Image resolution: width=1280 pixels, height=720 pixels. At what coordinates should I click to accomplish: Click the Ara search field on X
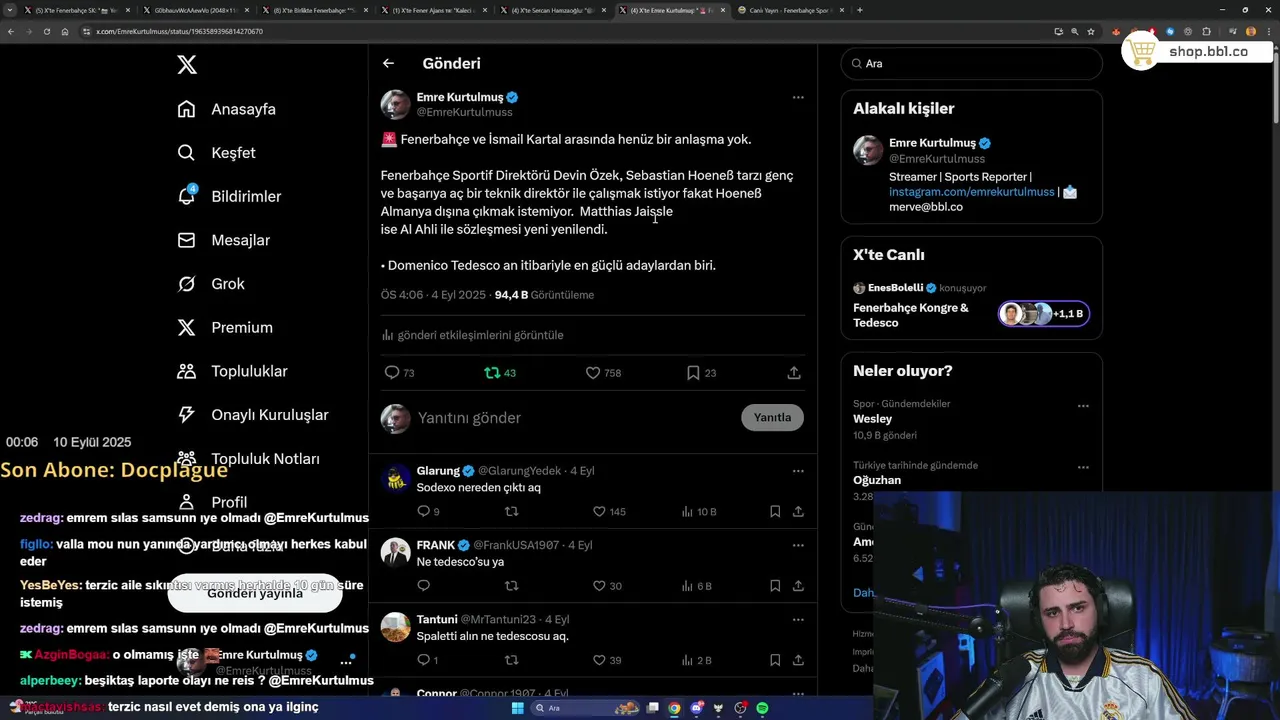point(972,63)
